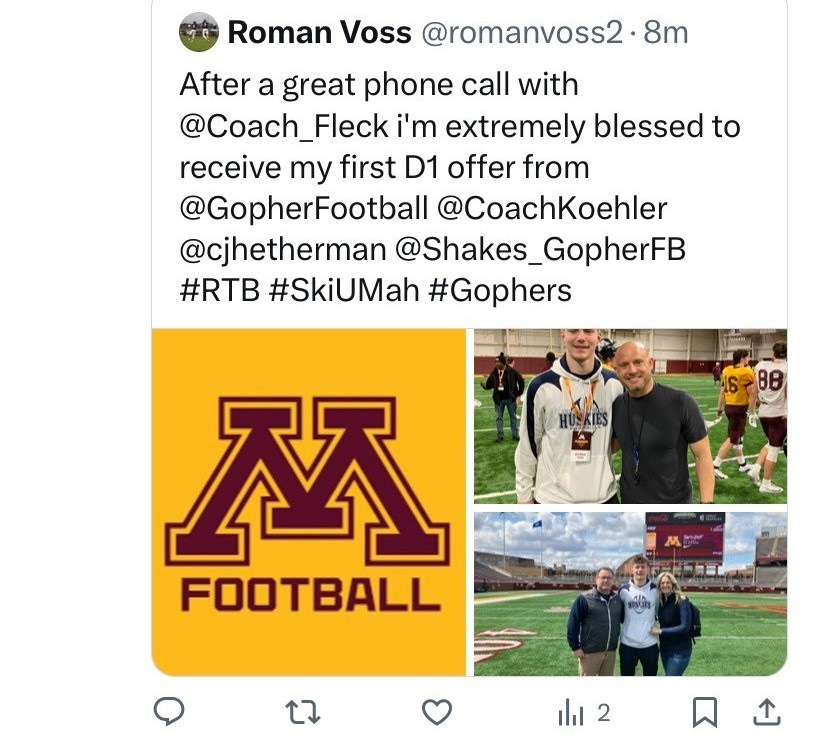
Task: Open the @cjhetherman mention
Action: pyautogui.click(x=283, y=250)
